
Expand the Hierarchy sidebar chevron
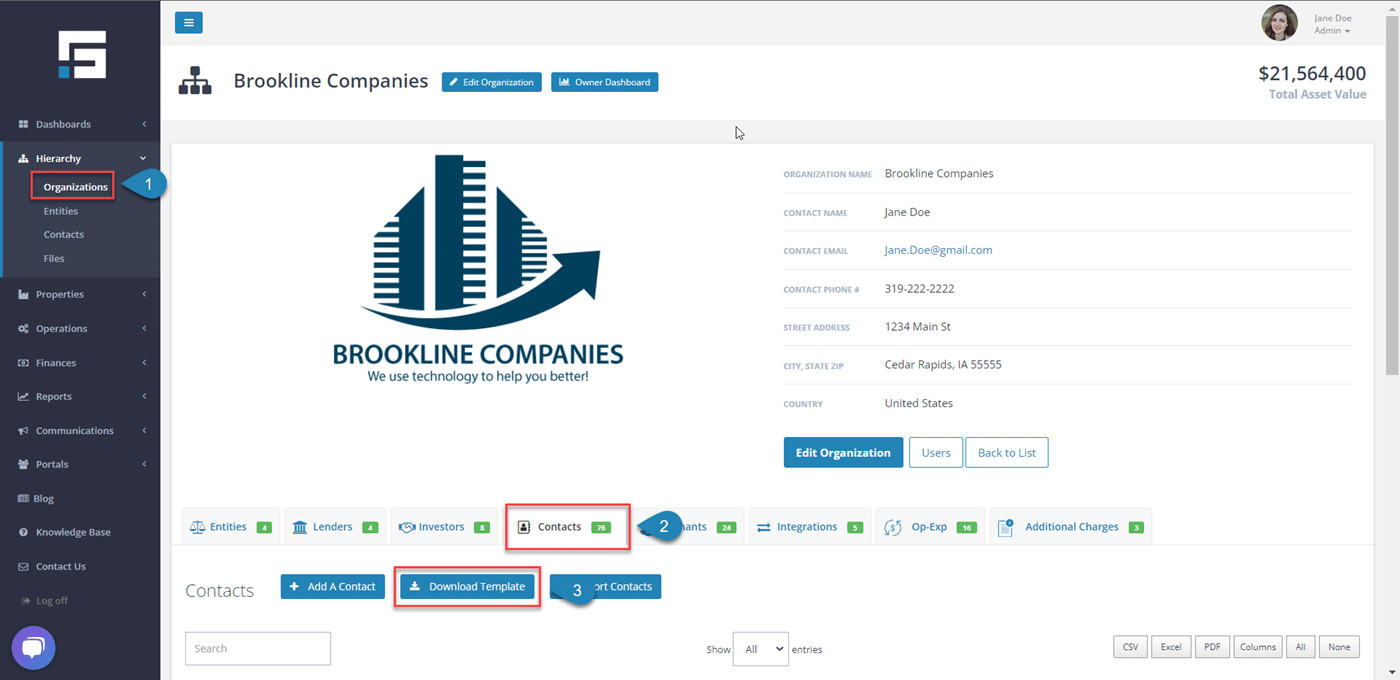pyautogui.click(x=142, y=158)
